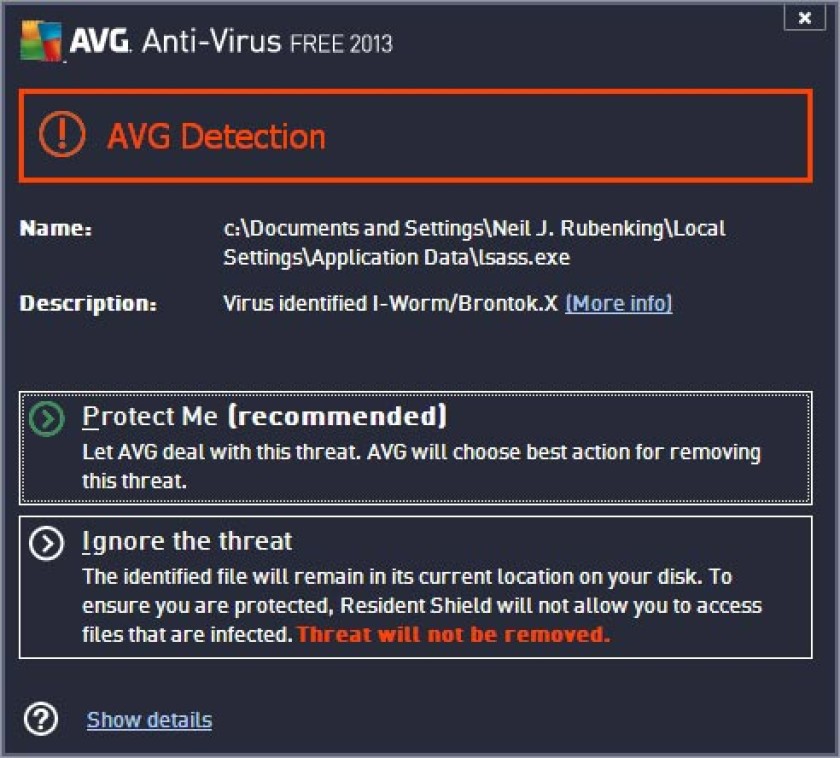Click the 'Virus identified I-Worm/Brontok.X' text
The height and width of the screenshot is (758, 840).
pyautogui.click(x=391, y=303)
